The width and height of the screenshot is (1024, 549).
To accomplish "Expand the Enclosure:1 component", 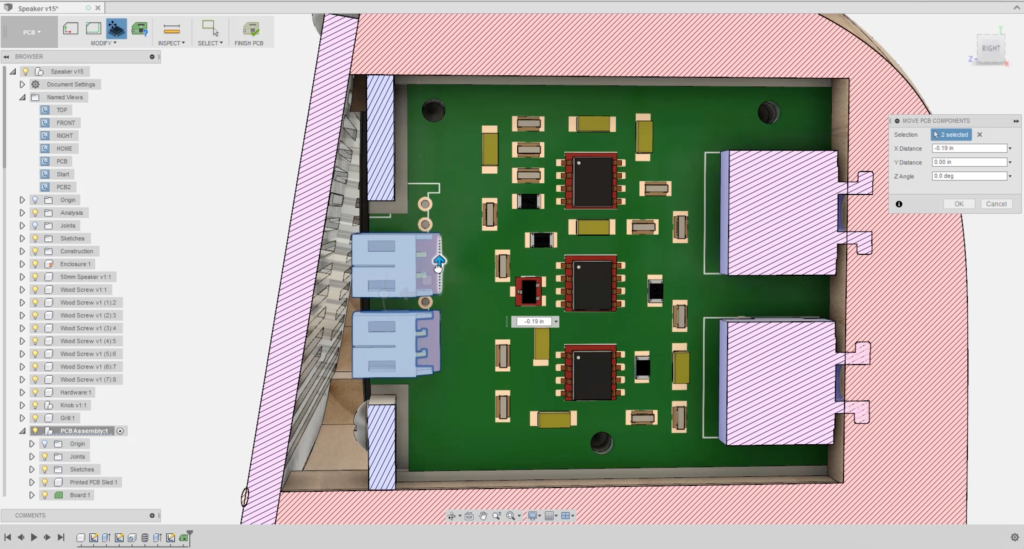I will tap(22, 264).
